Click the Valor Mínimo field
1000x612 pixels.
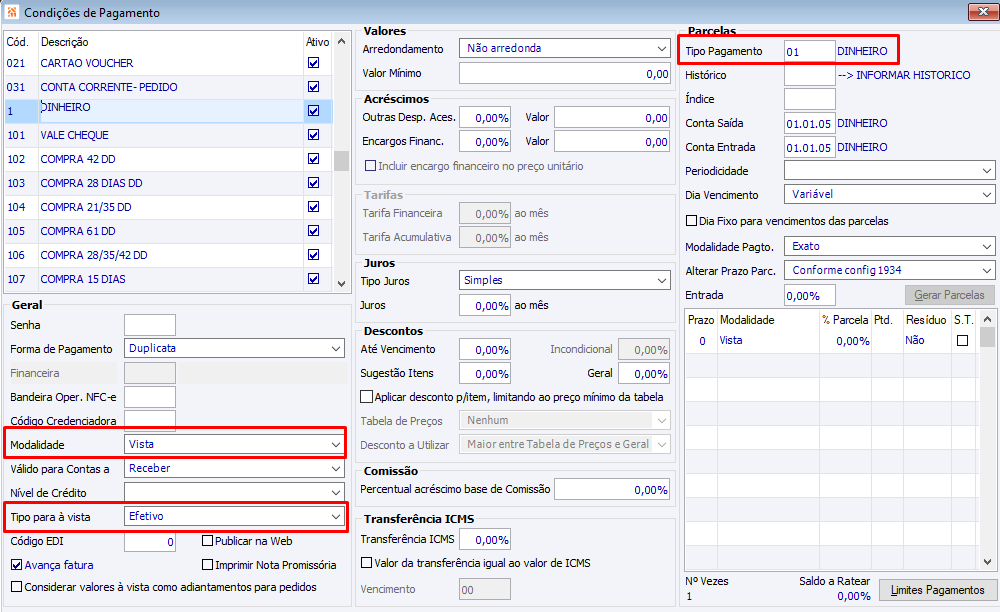point(565,74)
